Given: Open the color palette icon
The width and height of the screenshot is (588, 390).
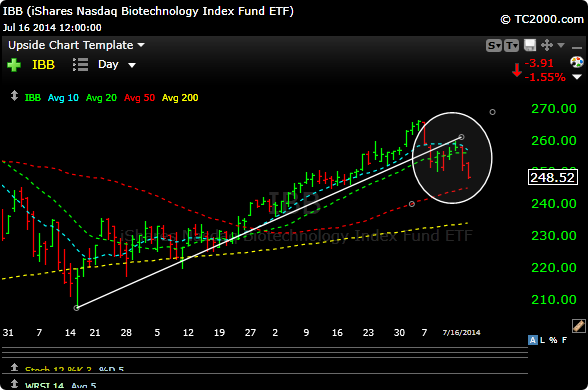Looking at the screenshot, I should [x=577, y=62].
